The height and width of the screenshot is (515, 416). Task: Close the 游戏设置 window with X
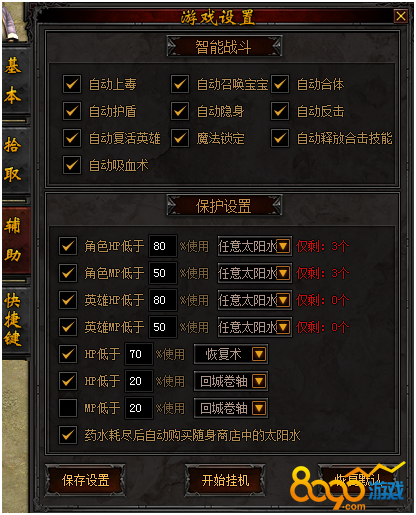click(x=401, y=16)
